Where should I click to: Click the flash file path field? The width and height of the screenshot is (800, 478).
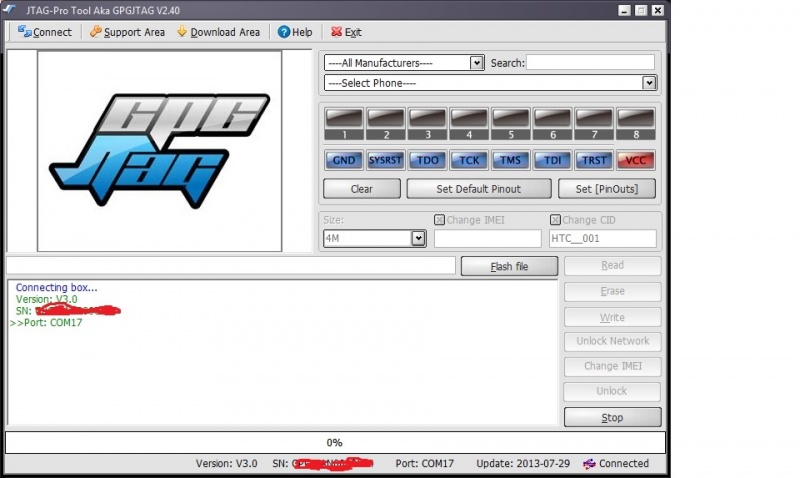tap(231, 266)
